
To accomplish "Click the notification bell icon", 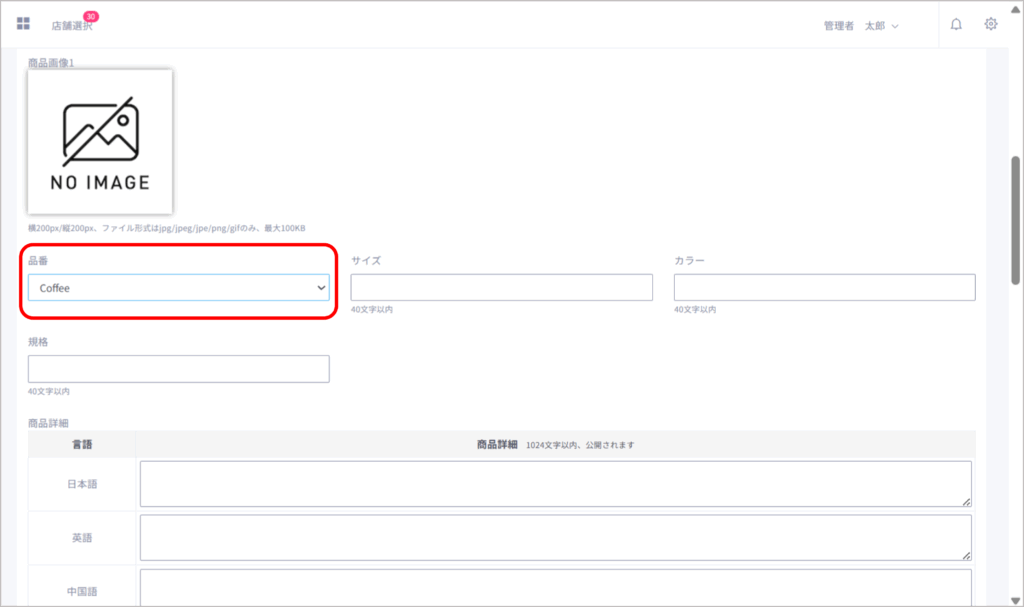I will (956, 24).
